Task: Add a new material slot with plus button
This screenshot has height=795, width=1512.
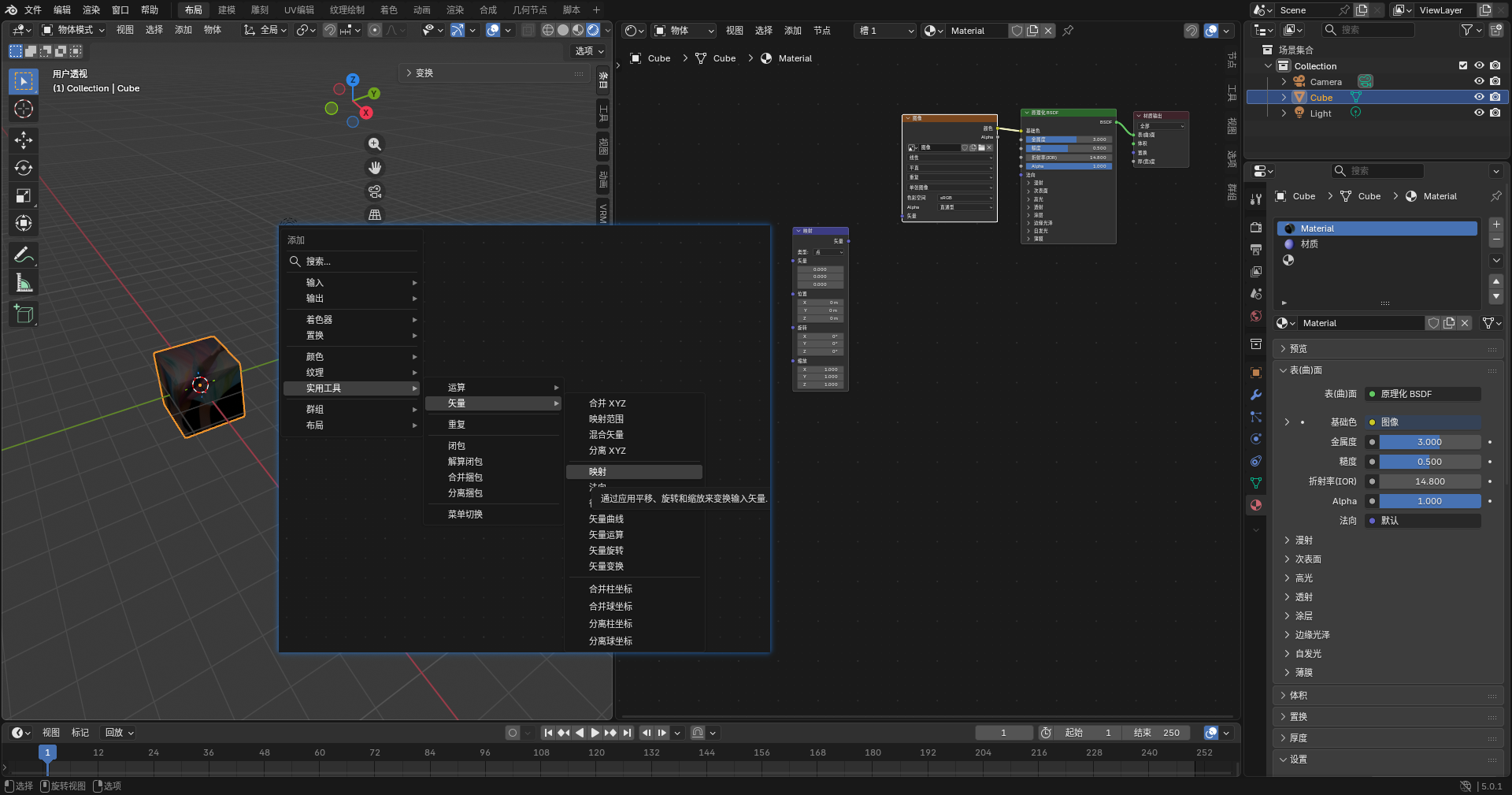Action: point(1496,225)
